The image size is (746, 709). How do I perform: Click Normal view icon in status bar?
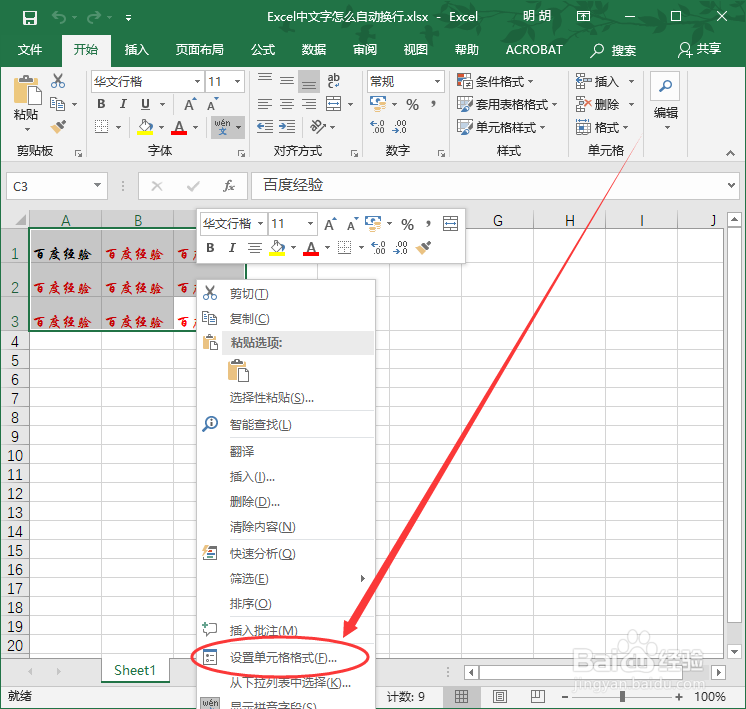tap(461, 697)
